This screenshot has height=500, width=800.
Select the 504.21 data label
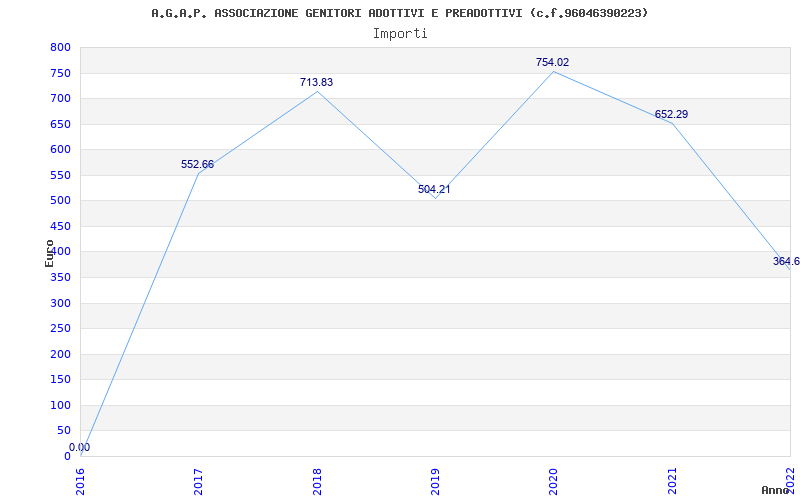click(434, 189)
